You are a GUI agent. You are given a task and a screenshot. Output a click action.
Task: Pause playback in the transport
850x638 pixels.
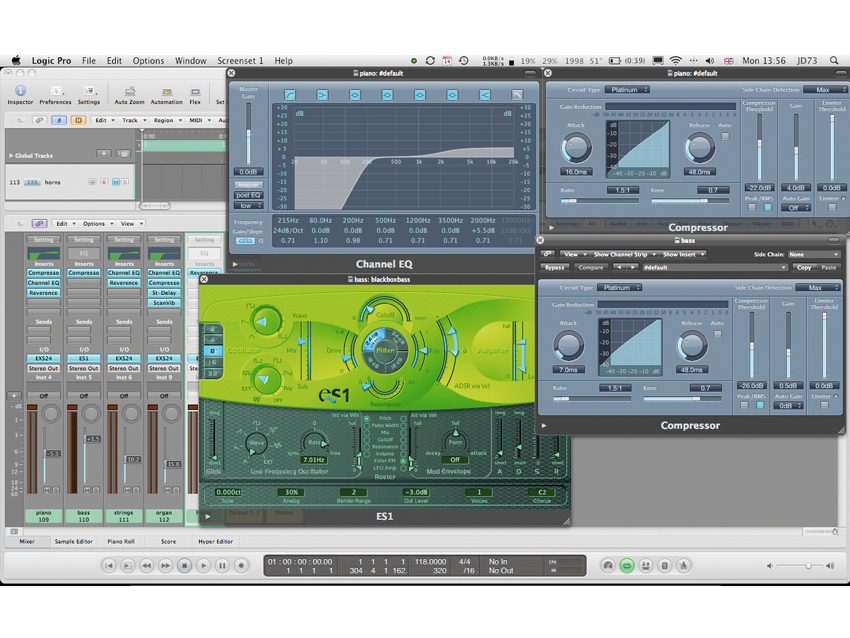click(x=222, y=565)
